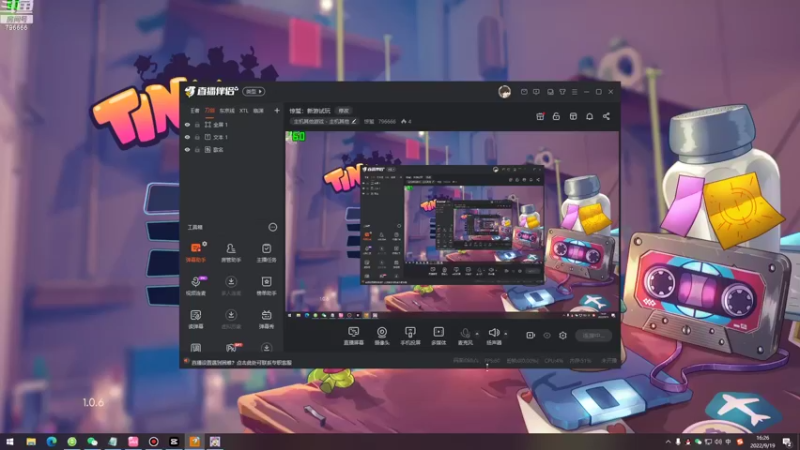Lock the 文本 1 source with its padlock

pyautogui.click(x=197, y=137)
